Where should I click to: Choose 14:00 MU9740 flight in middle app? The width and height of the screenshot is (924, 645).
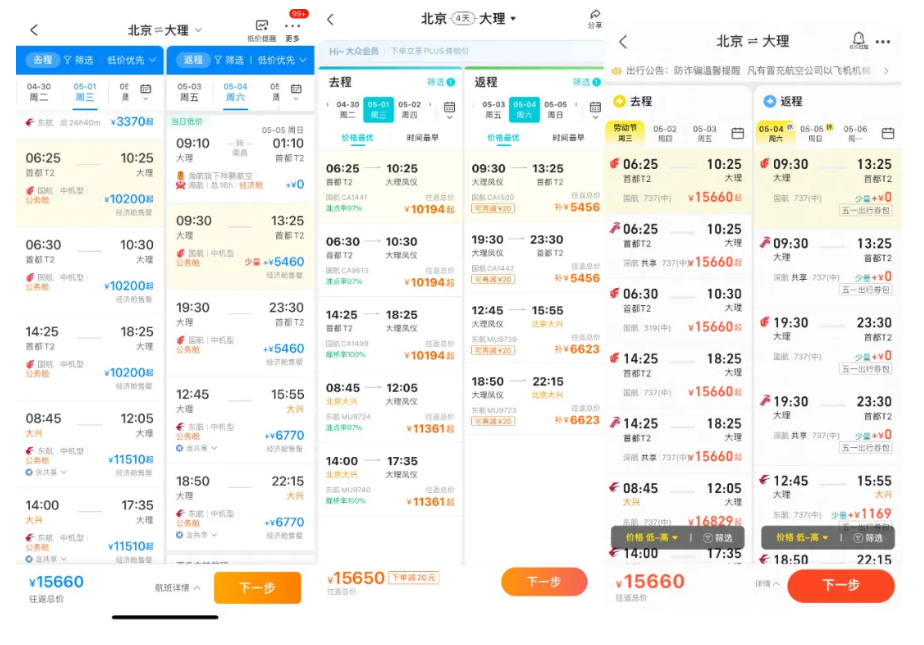[391, 480]
